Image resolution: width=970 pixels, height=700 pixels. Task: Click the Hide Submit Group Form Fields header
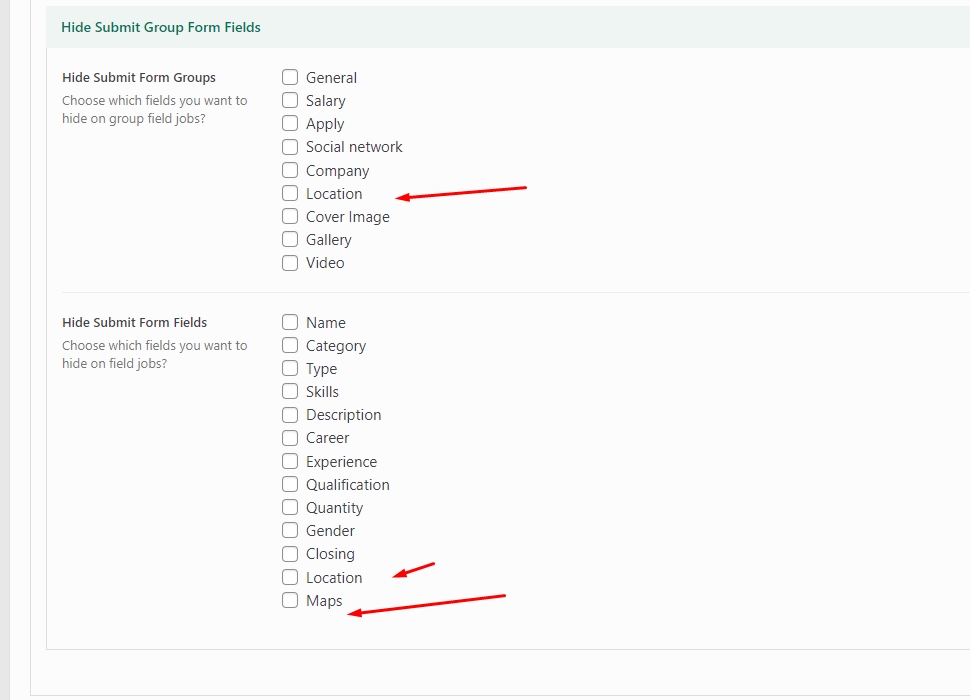point(161,27)
